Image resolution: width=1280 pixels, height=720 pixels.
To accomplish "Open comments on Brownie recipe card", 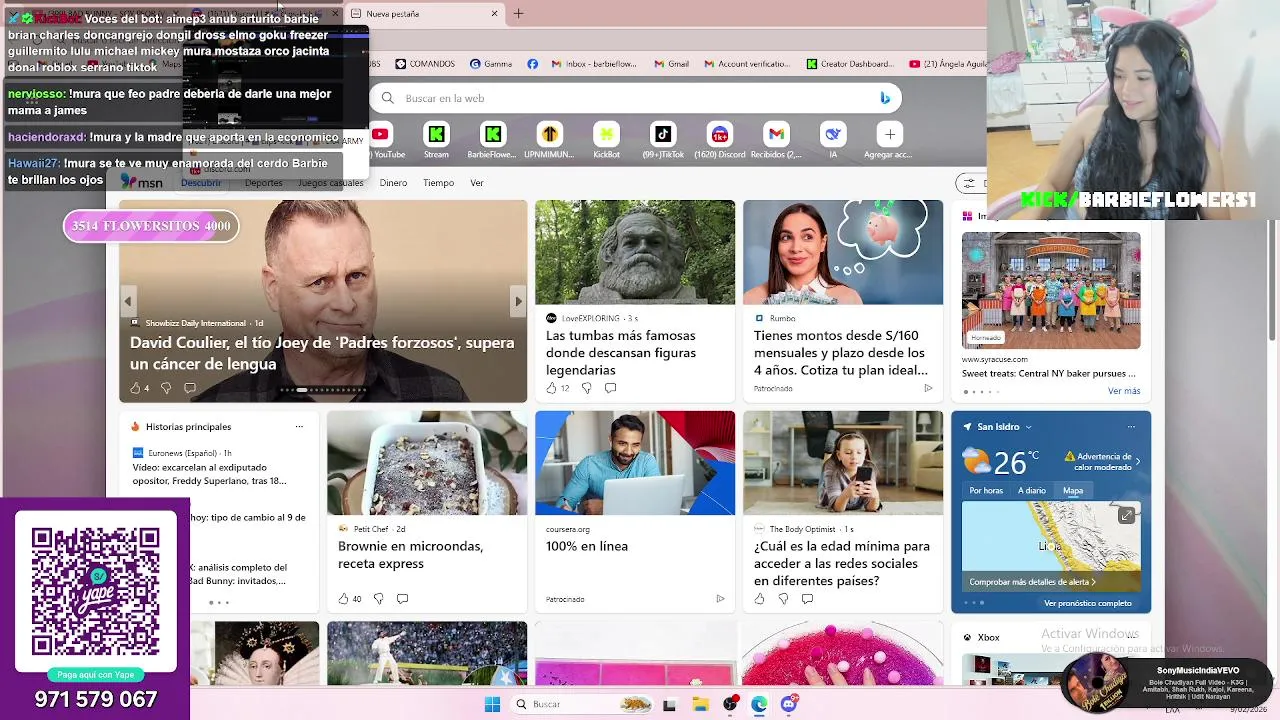I will coord(402,599).
